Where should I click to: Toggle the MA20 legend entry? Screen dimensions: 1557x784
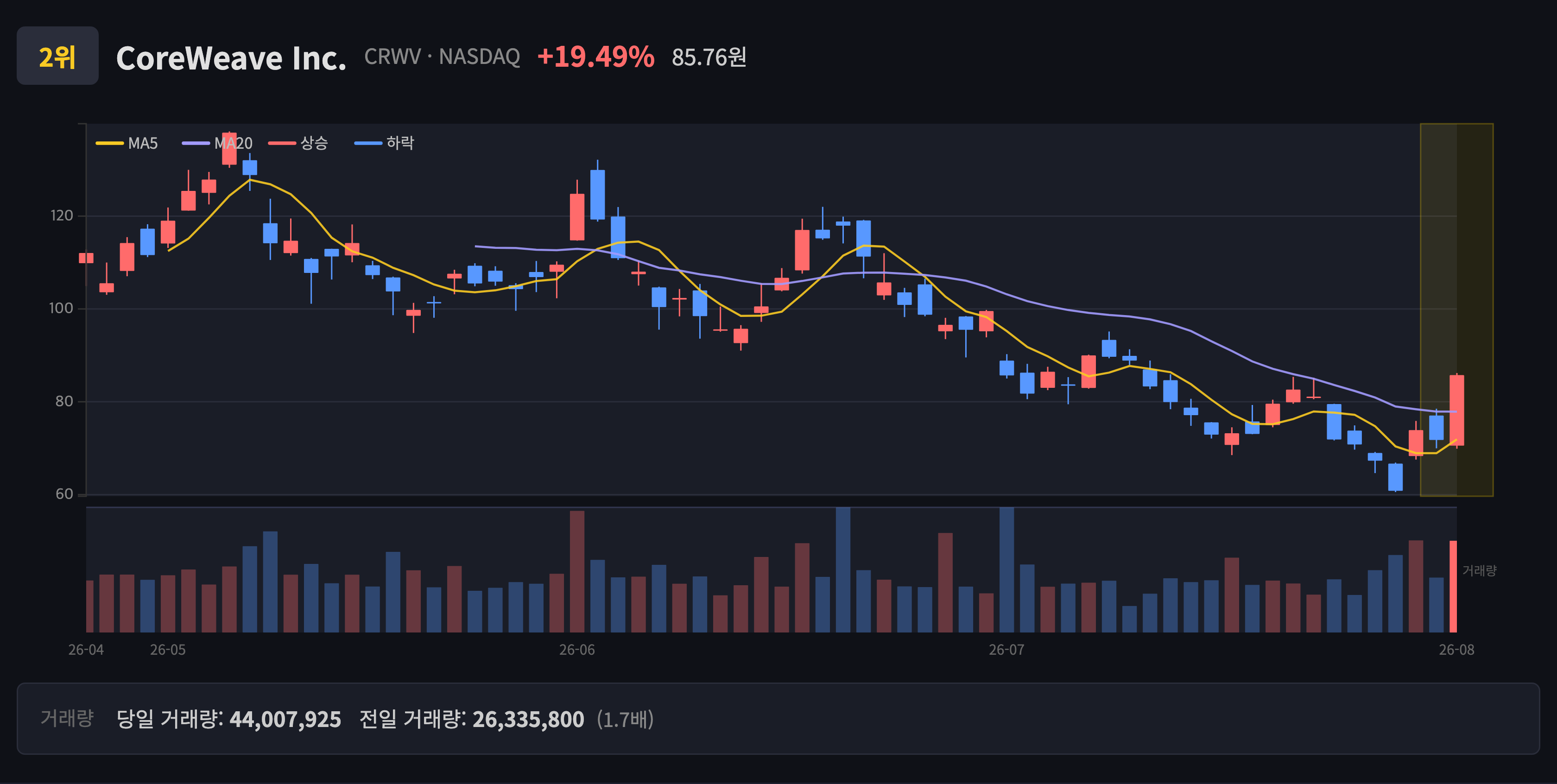pos(217,143)
